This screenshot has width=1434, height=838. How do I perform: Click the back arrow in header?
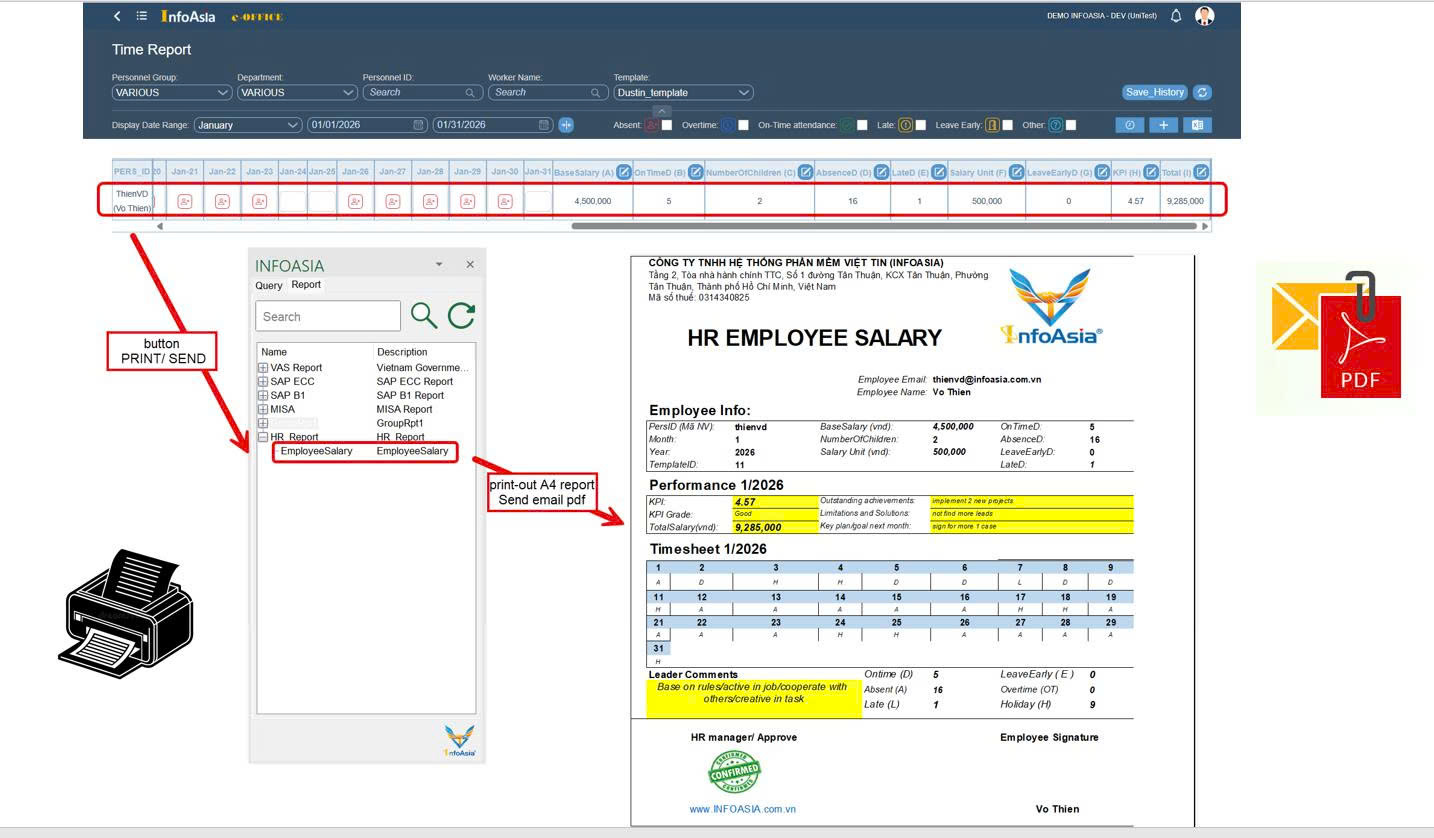point(117,16)
